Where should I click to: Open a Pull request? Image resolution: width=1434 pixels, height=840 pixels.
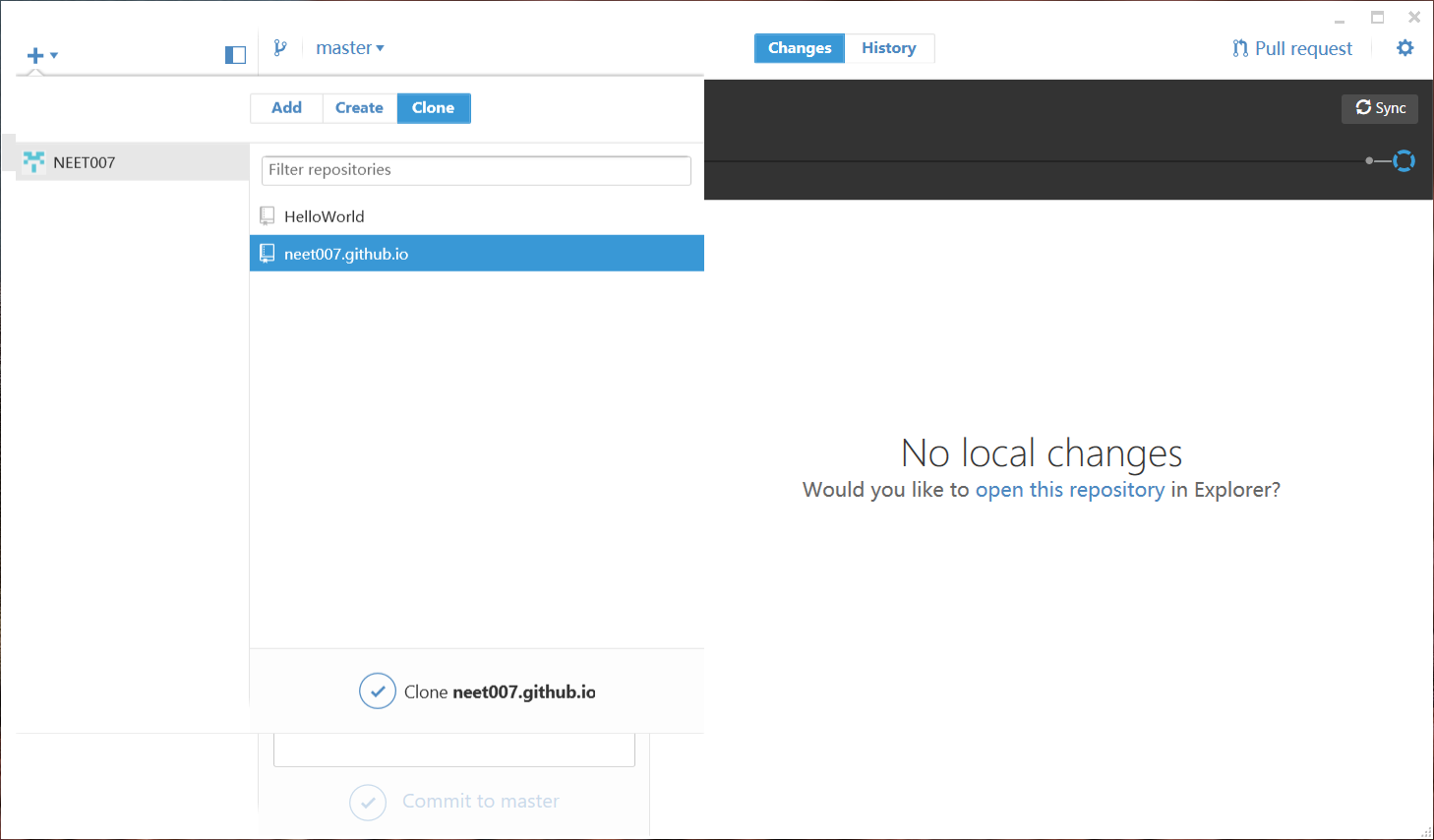(x=1292, y=48)
